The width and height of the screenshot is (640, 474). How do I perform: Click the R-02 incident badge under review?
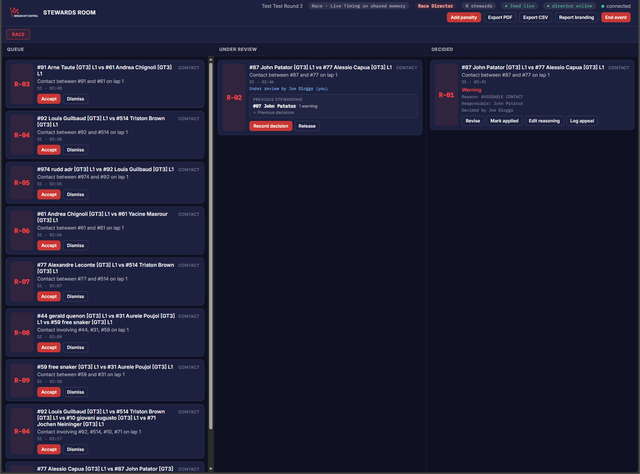[234, 98]
